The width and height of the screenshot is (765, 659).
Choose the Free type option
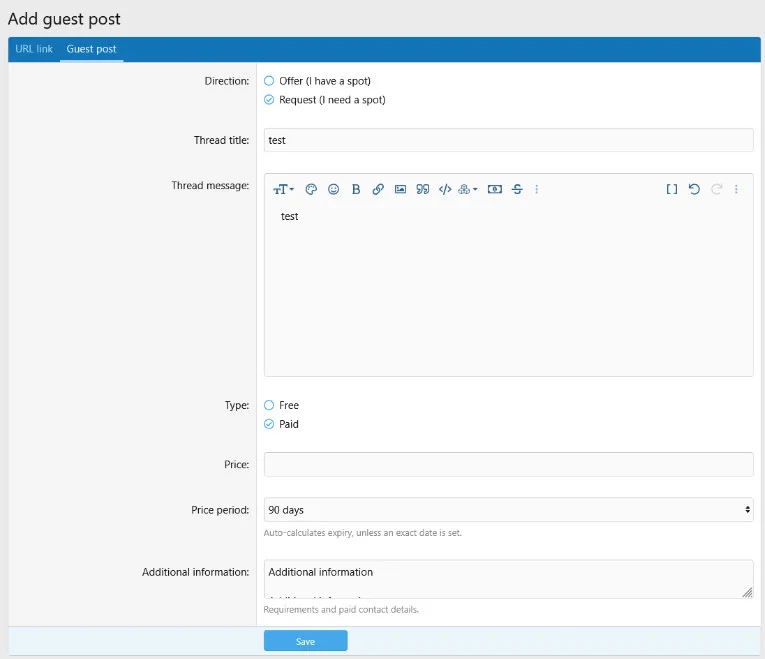pyautogui.click(x=269, y=405)
